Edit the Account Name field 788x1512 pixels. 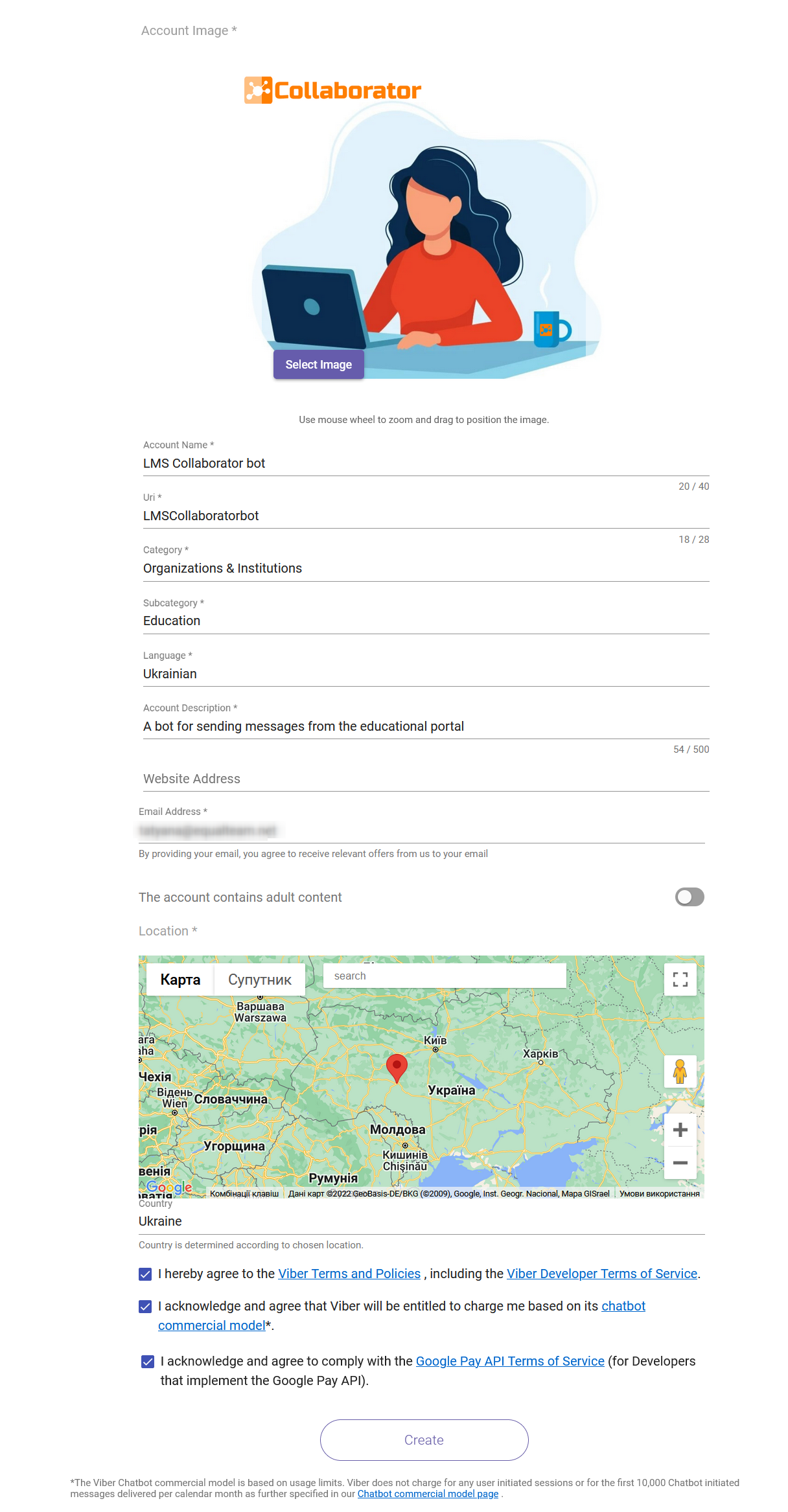pos(426,463)
